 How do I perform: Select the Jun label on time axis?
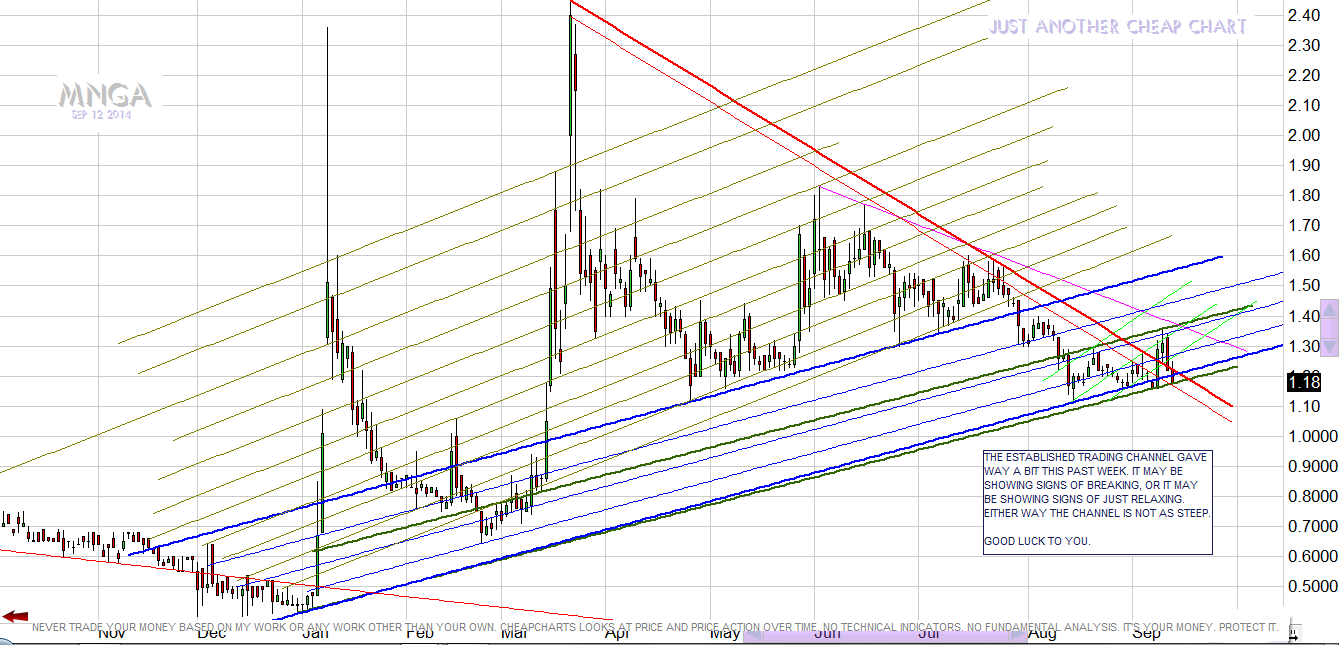coord(826,633)
